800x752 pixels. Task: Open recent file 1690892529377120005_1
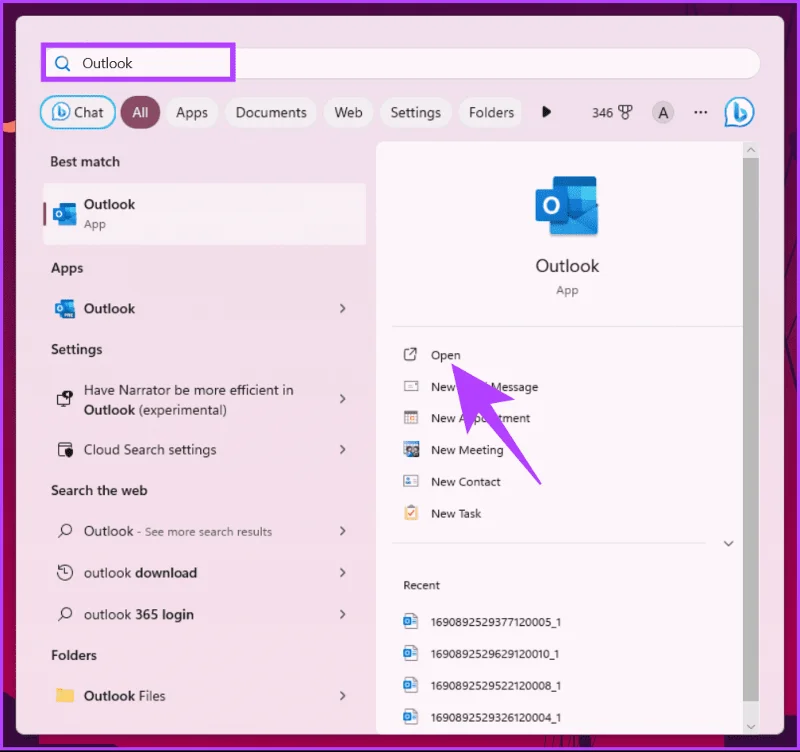coord(495,622)
